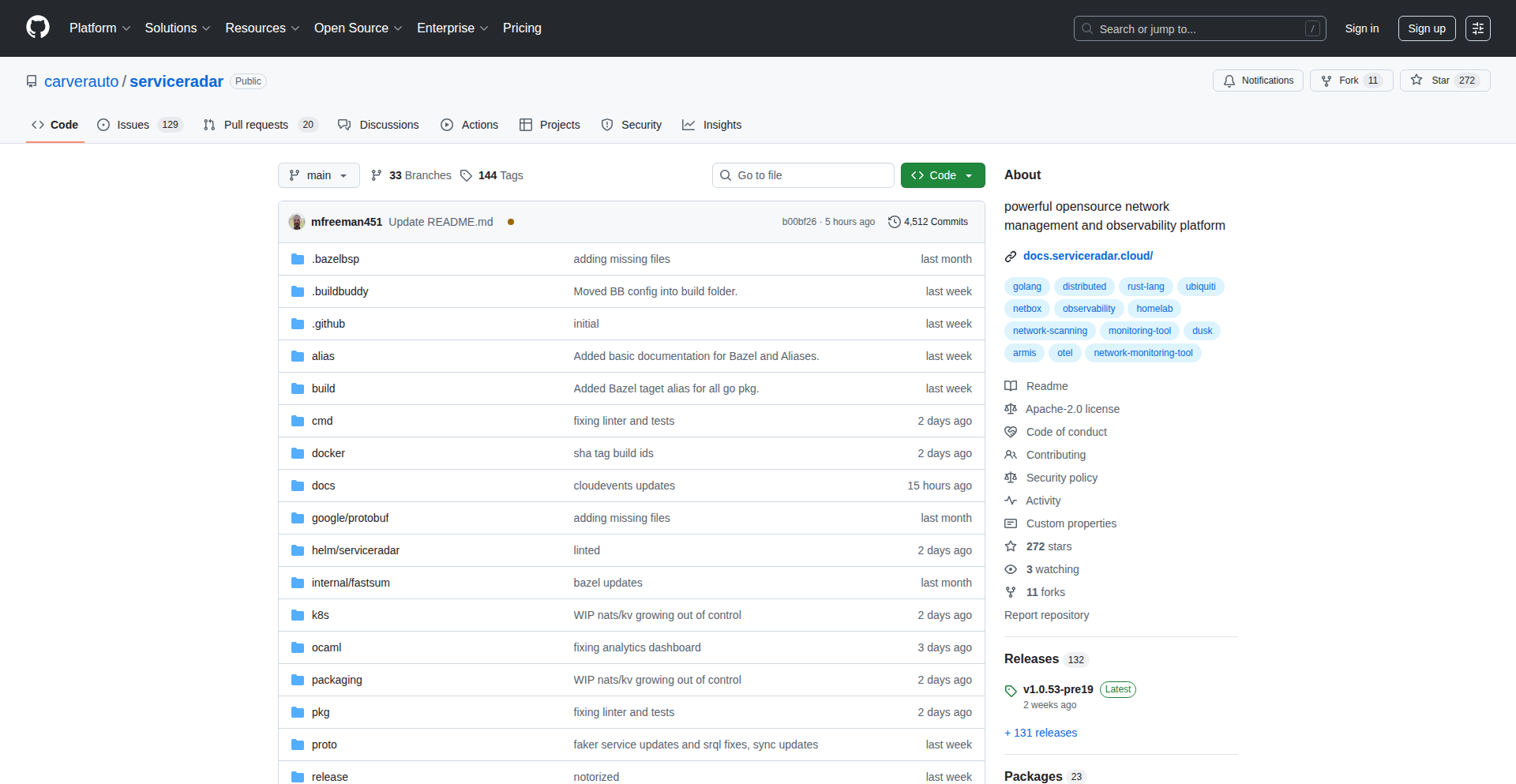Viewport: 1516px width, 784px height.
Task: Open the docs.serviceradar.cloud link
Action: click(x=1087, y=256)
